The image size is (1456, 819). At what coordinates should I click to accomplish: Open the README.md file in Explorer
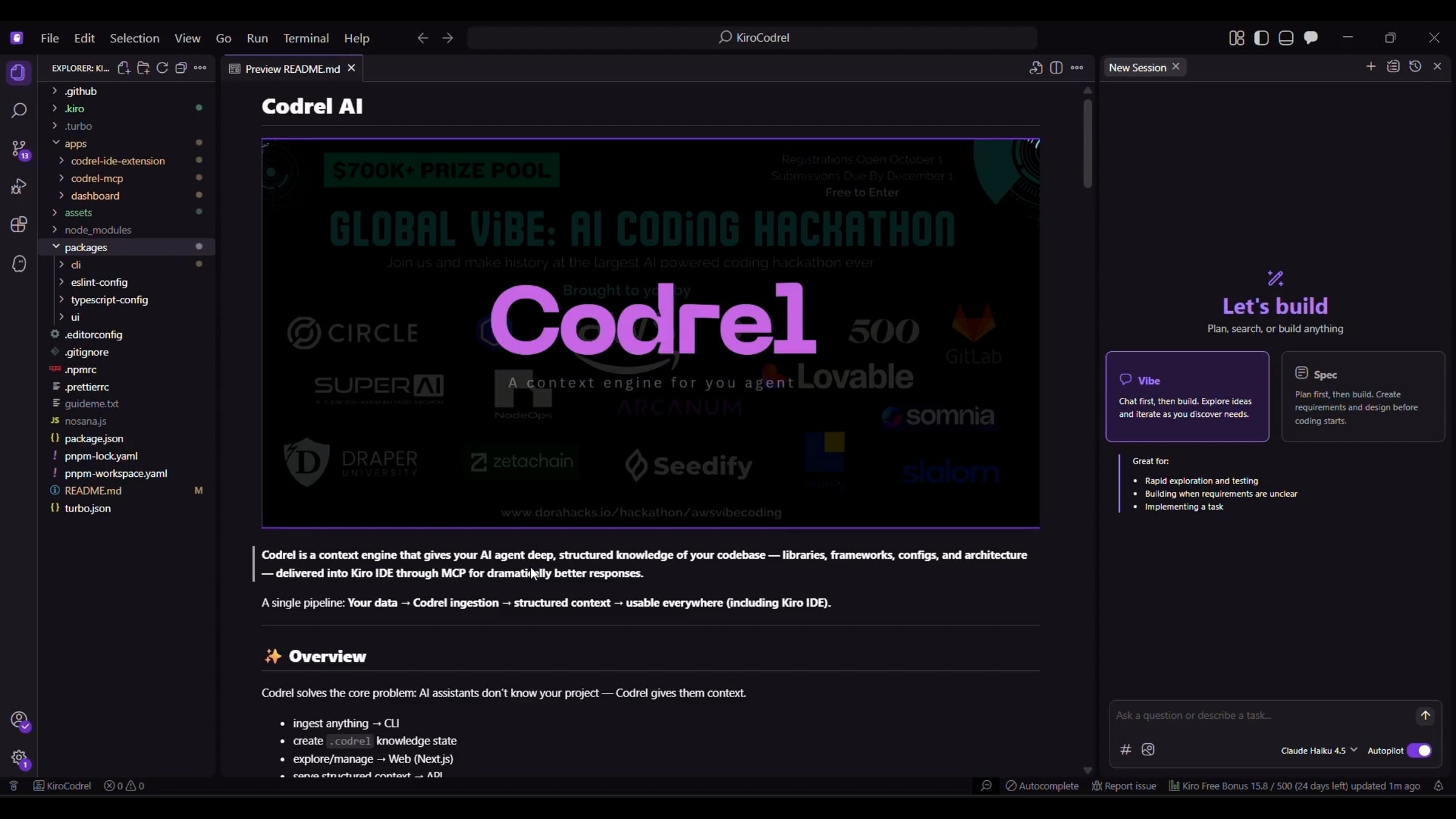click(x=126, y=490)
